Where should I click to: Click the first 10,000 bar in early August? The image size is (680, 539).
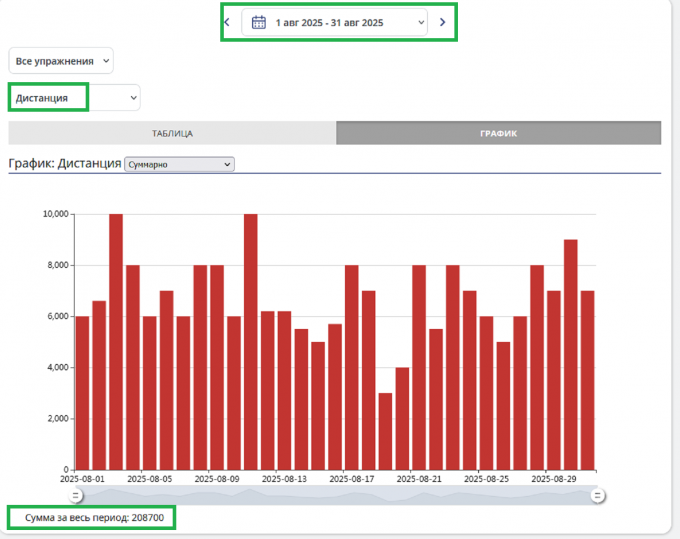(116, 341)
